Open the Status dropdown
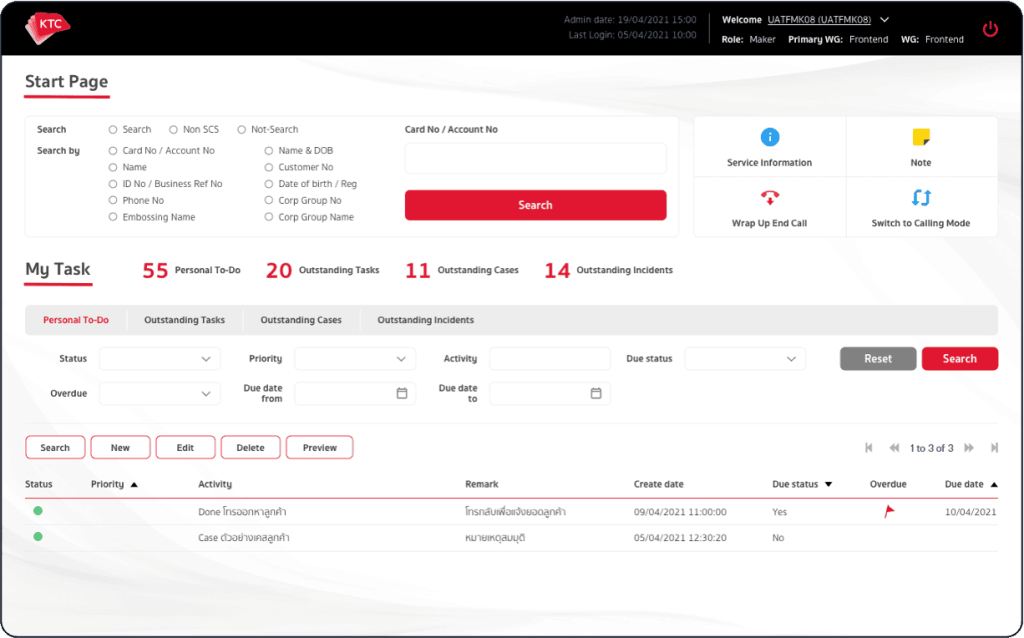The width and height of the screenshot is (1024, 638). pos(159,359)
